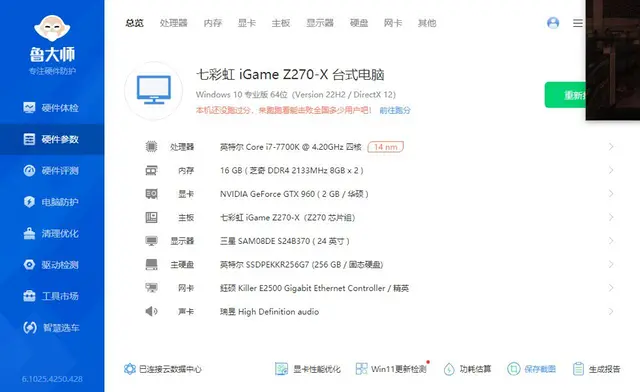Expand the 处理器 row chevron

pyautogui.click(x=611, y=147)
